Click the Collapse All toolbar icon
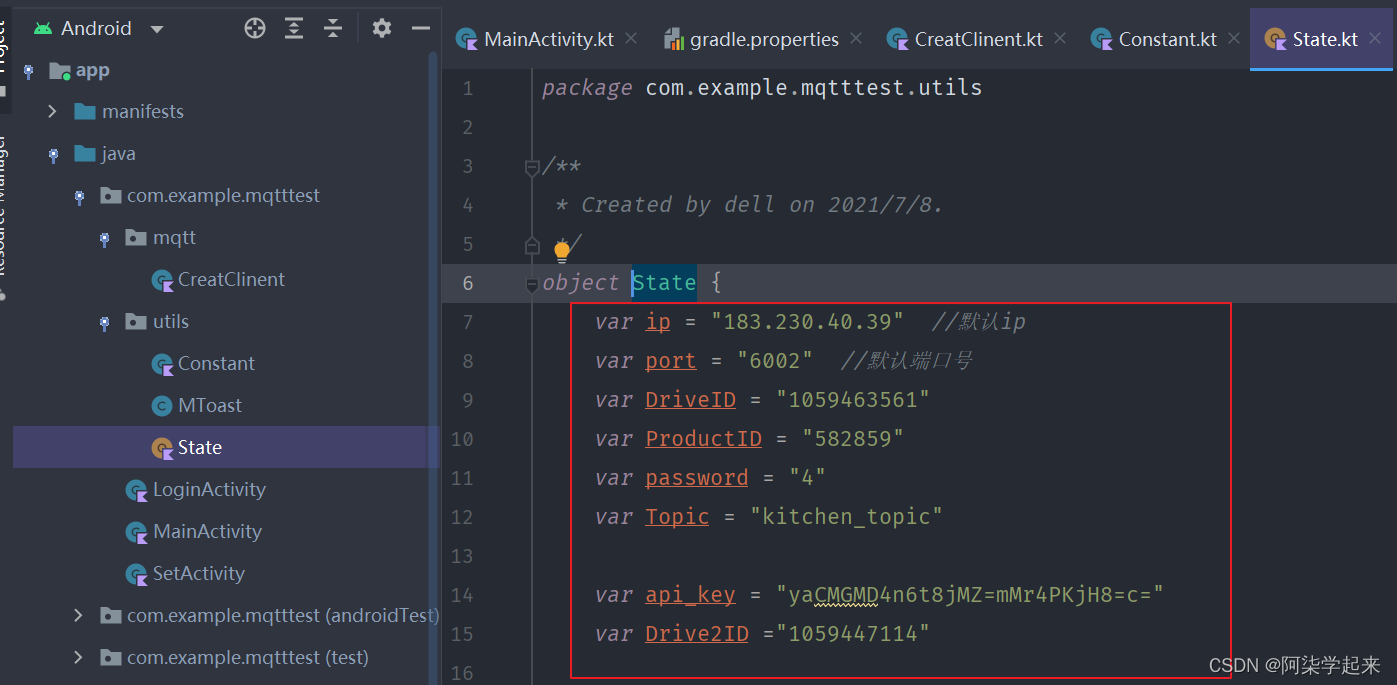 click(x=333, y=28)
